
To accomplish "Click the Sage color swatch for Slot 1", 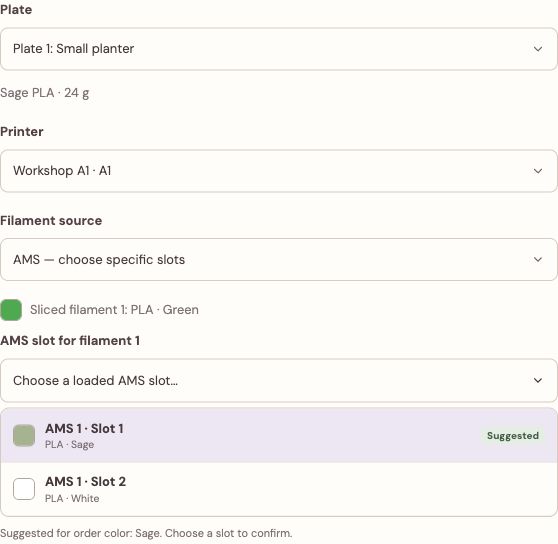I will pos(24,435).
